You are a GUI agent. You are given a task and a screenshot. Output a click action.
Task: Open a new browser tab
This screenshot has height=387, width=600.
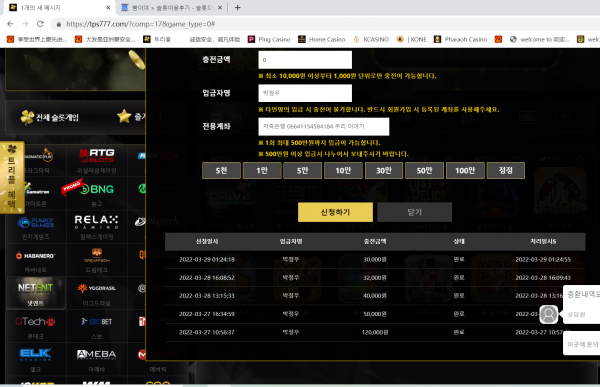coord(238,7)
